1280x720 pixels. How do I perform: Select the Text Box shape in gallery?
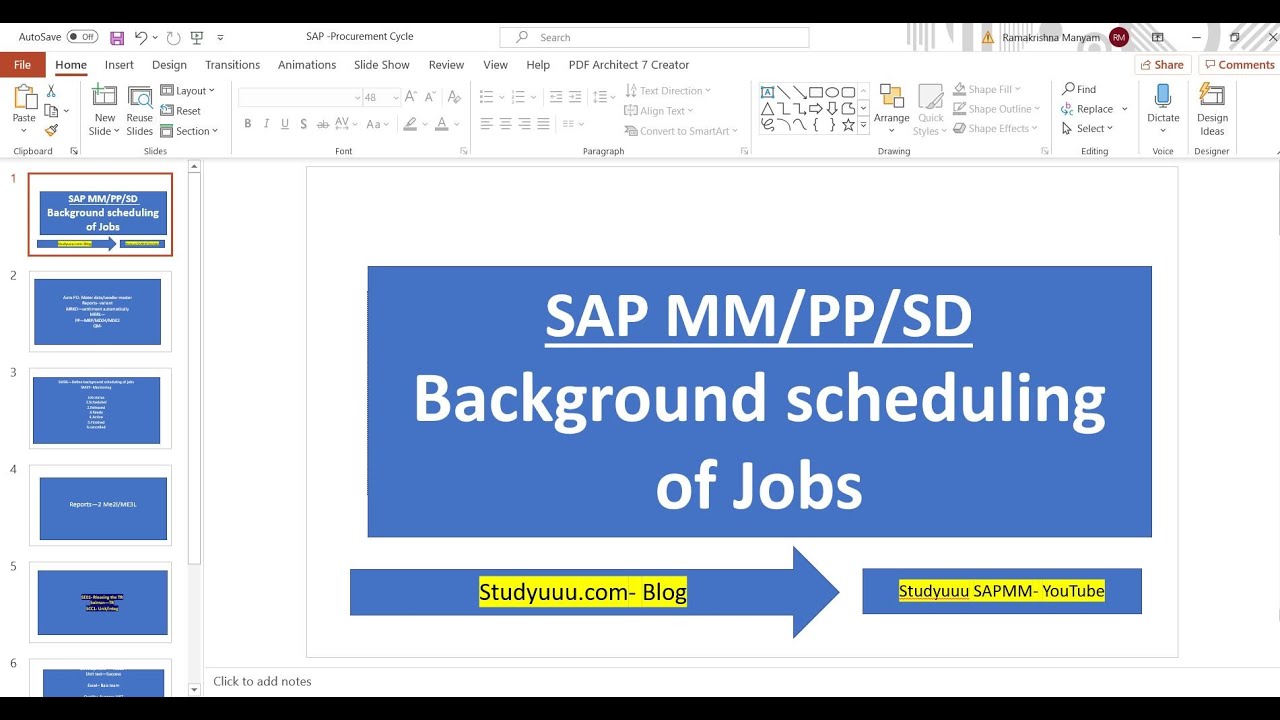click(x=768, y=92)
